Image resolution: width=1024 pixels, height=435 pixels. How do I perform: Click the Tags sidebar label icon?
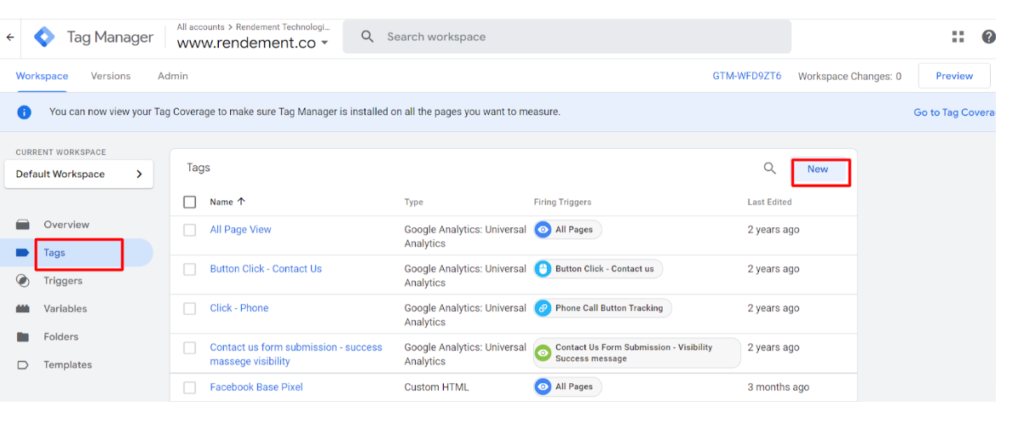(23, 253)
